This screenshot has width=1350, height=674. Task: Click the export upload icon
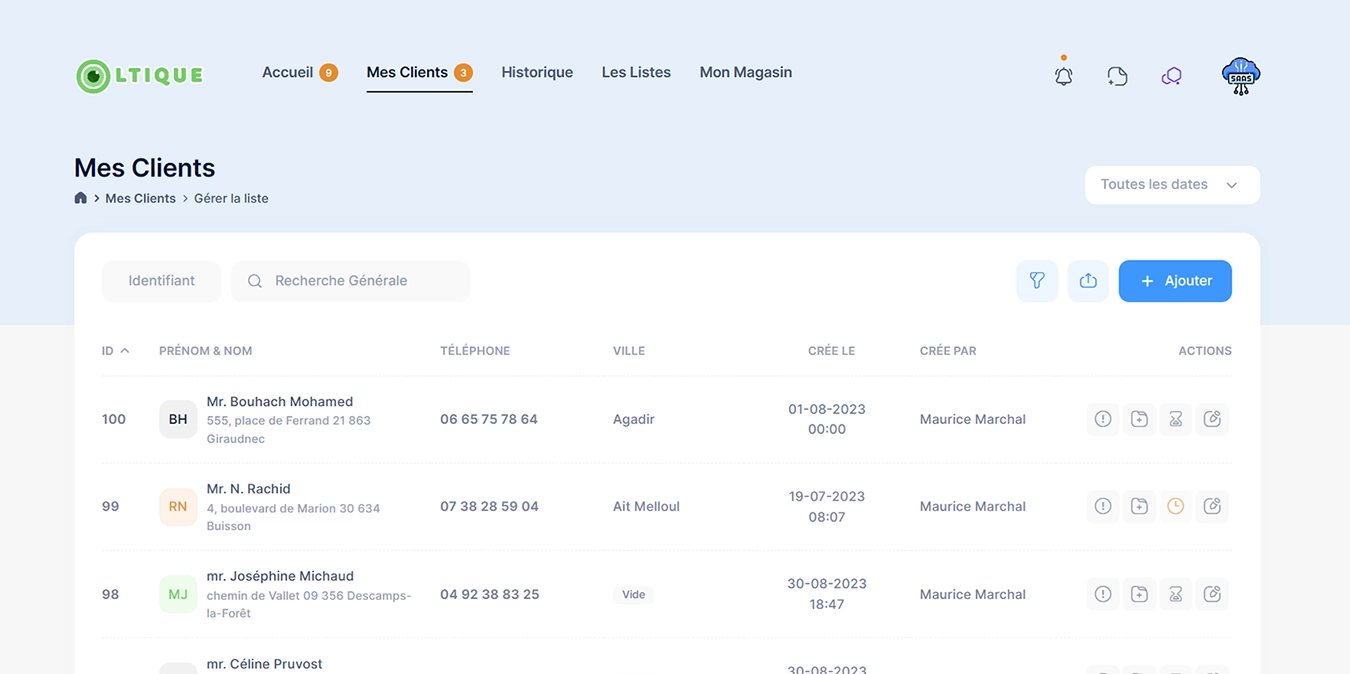pyautogui.click(x=1088, y=281)
